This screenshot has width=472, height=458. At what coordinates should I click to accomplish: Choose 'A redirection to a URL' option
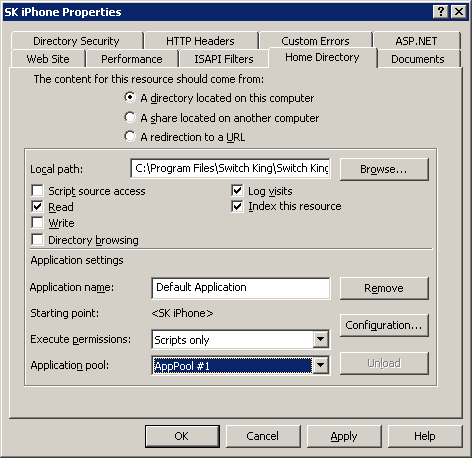click(x=130, y=136)
